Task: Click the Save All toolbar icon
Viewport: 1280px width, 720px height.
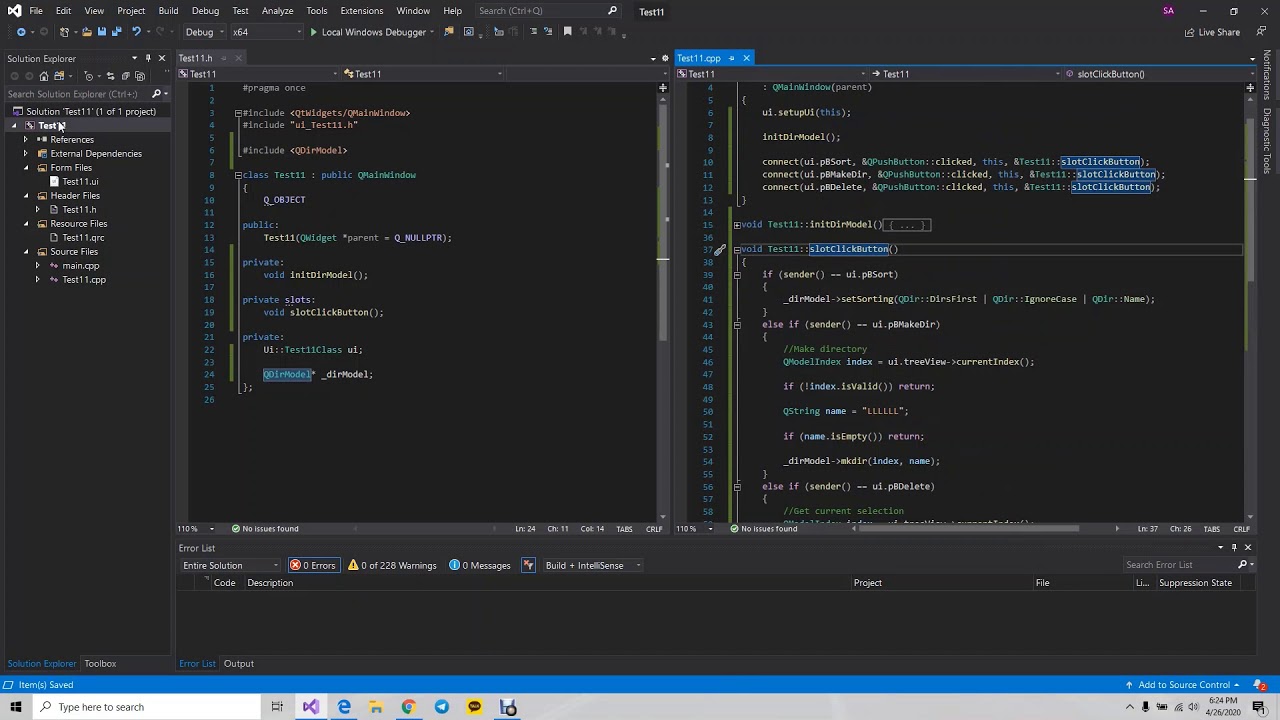Action: (x=116, y=32)
